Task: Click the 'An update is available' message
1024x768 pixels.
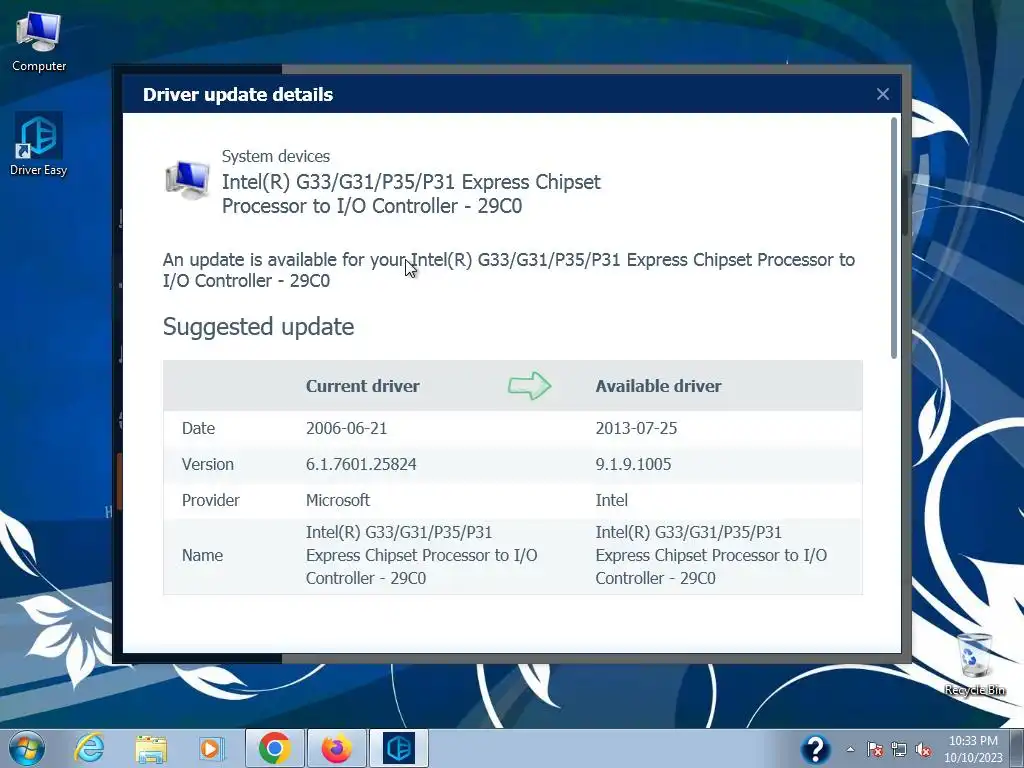Action: click(x=509, y=270)
